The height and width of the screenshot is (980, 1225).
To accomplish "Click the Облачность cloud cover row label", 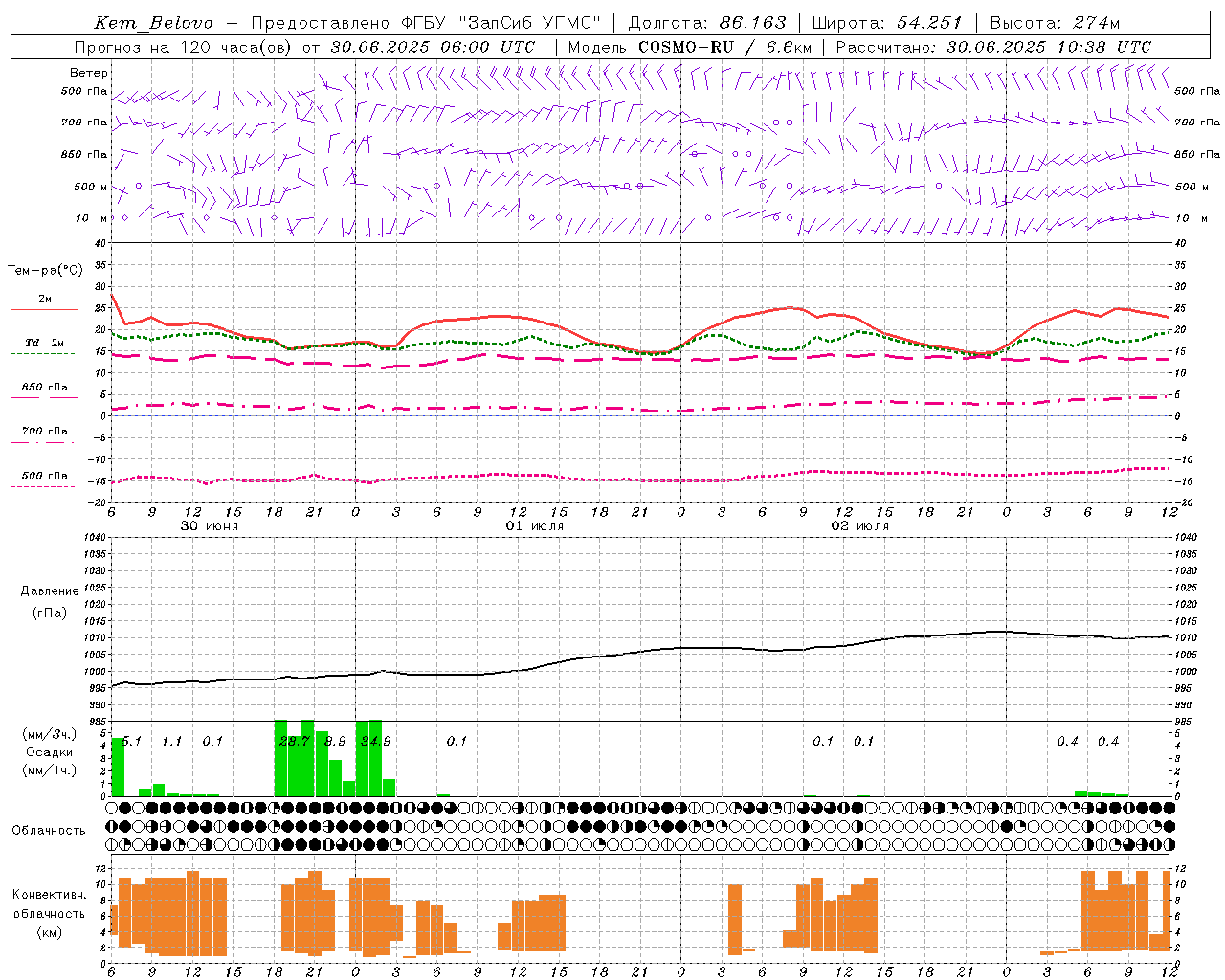I will pos(49,830).
